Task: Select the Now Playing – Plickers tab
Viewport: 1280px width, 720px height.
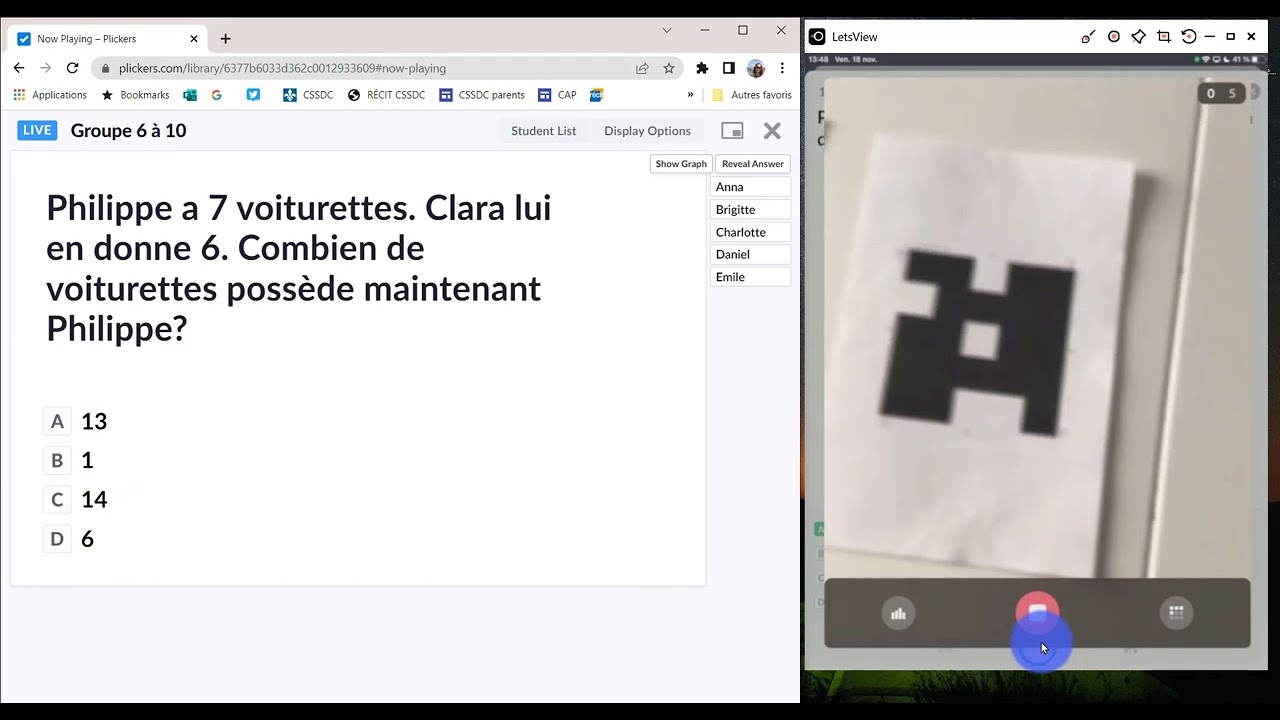Action: click(107, 39)
